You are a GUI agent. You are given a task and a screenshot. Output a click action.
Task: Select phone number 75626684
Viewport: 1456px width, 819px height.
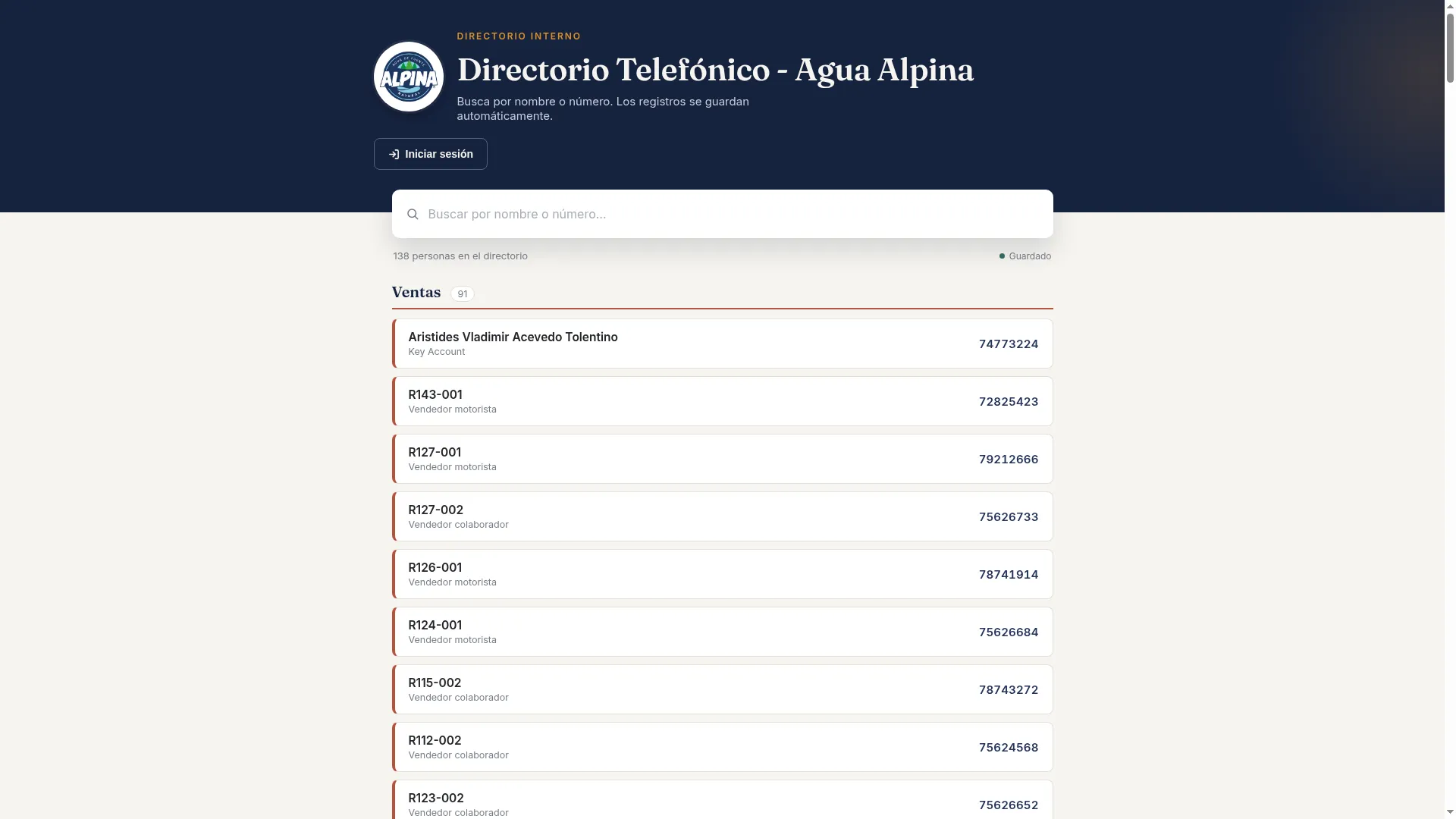point(1008,632)
